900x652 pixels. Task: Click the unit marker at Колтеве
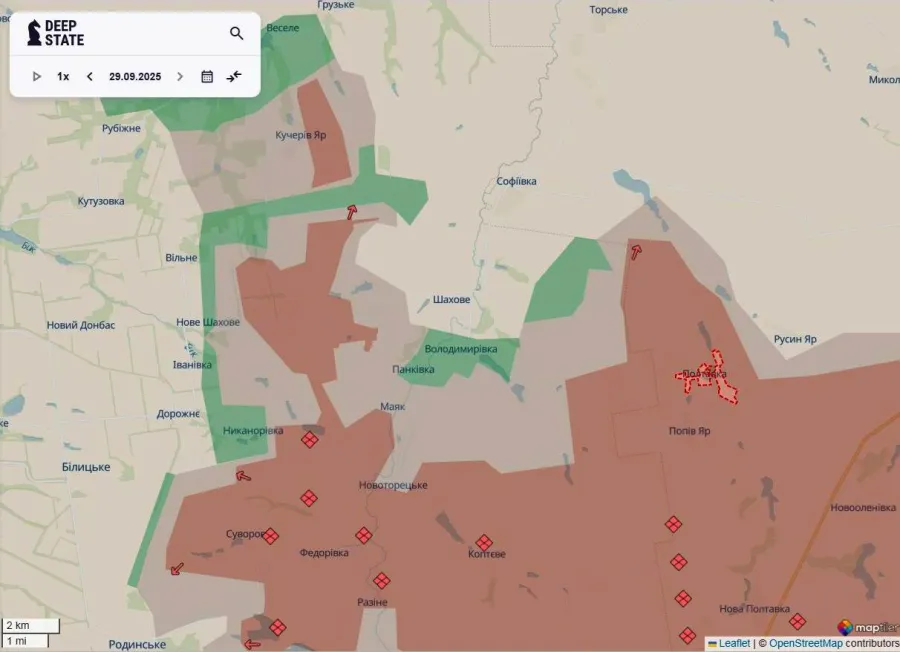484,542
